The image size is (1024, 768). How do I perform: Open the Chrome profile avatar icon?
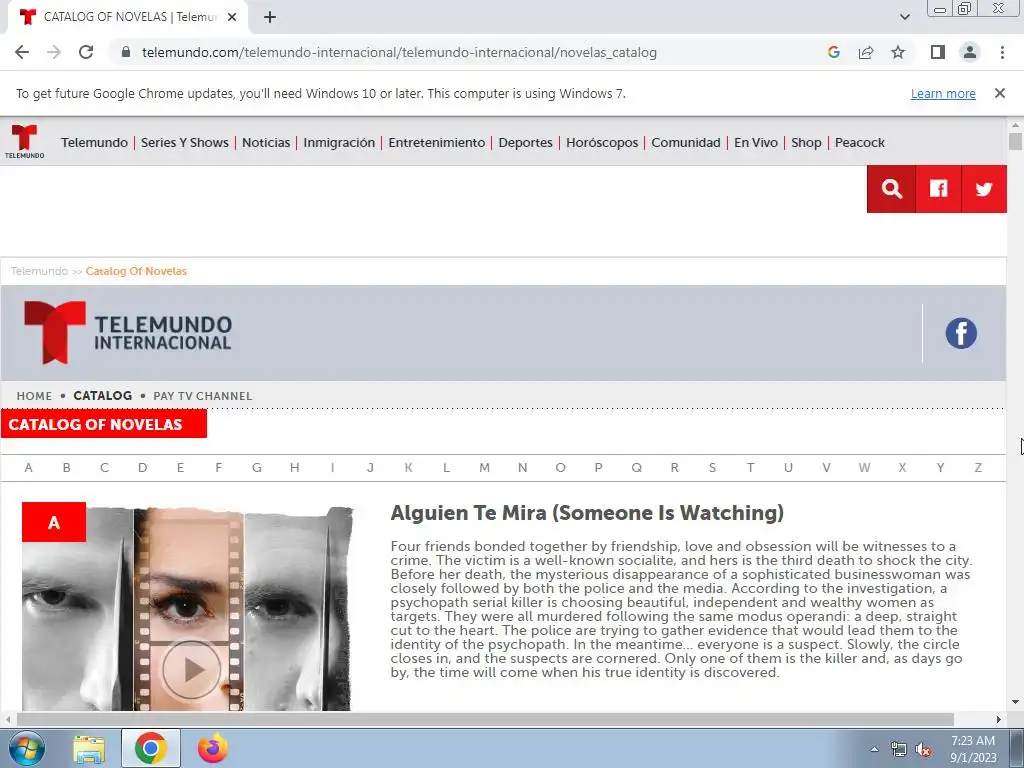click(970, 52)
